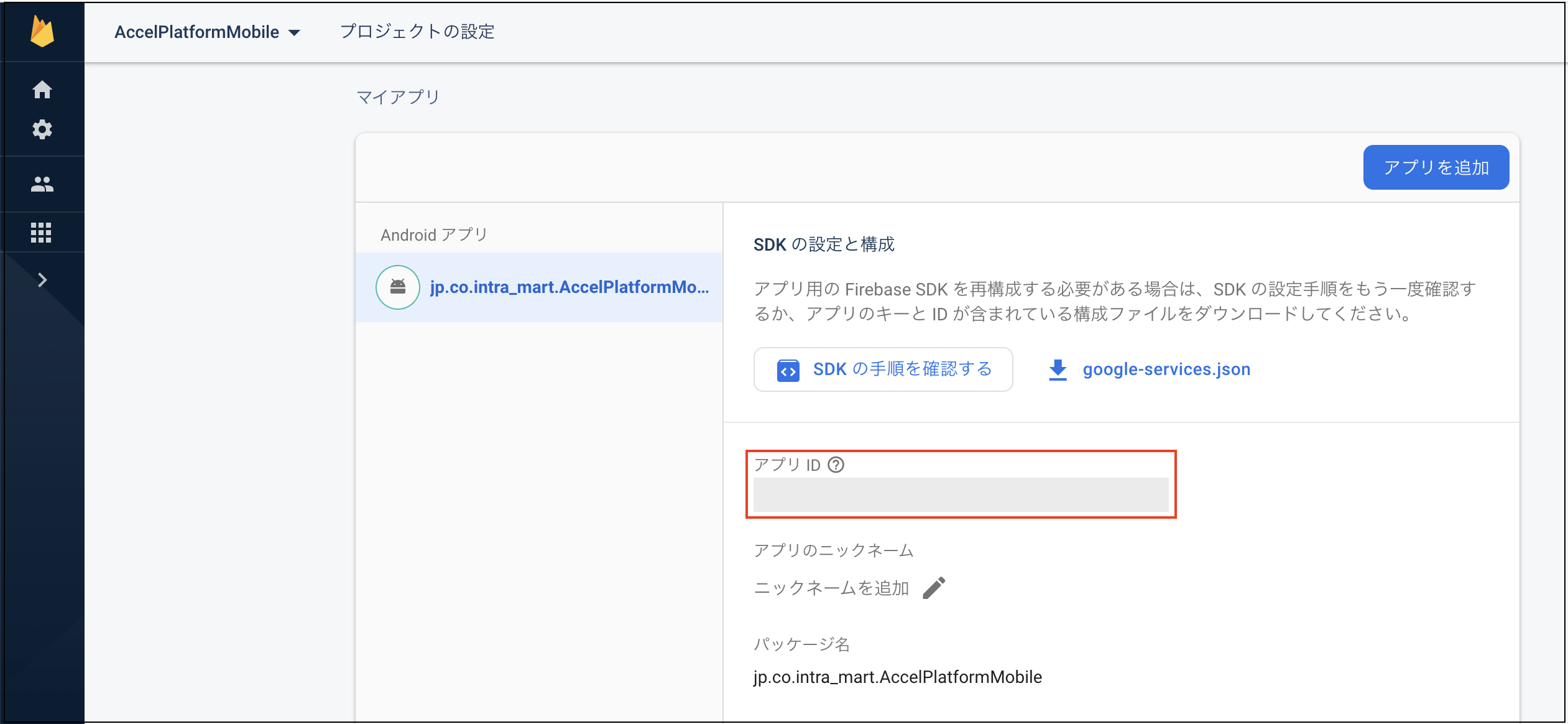1568x724 pixels.
Task: Open the apps grid icon in sidebar
Action: coord(41,233)
